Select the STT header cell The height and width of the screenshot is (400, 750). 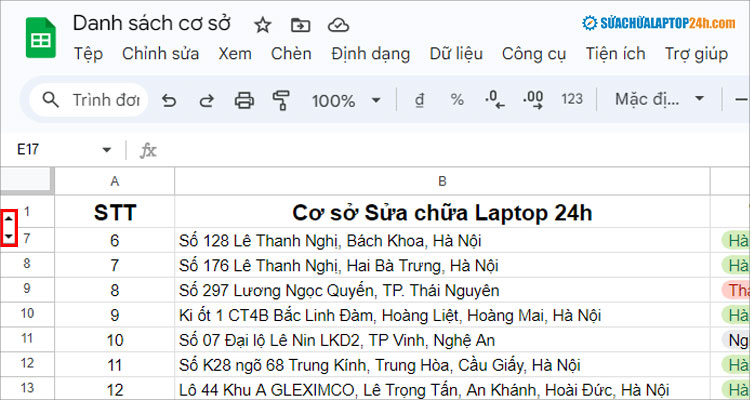click(115, 211)
